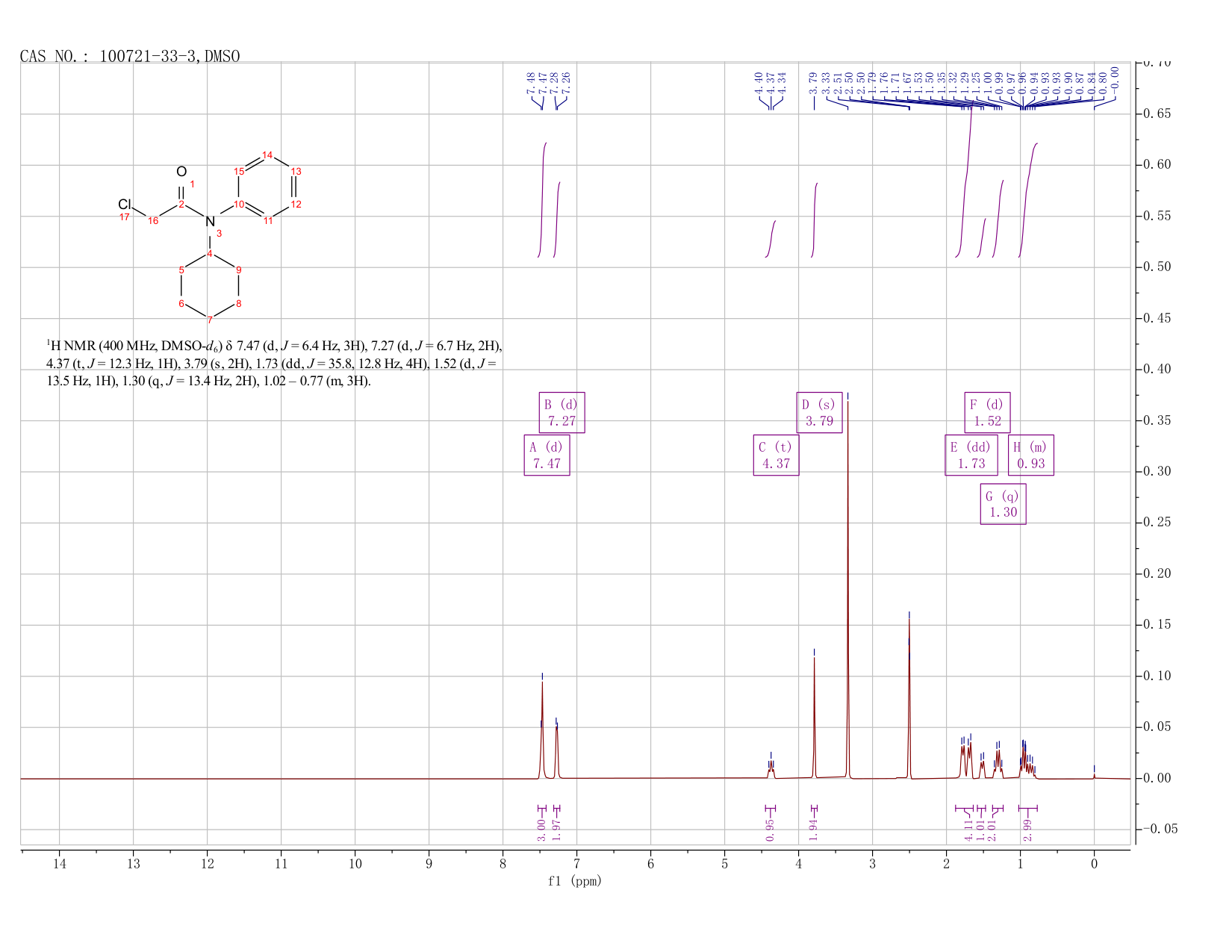
Task: Click atom number 17 label in structure
Action: point(125,217)
